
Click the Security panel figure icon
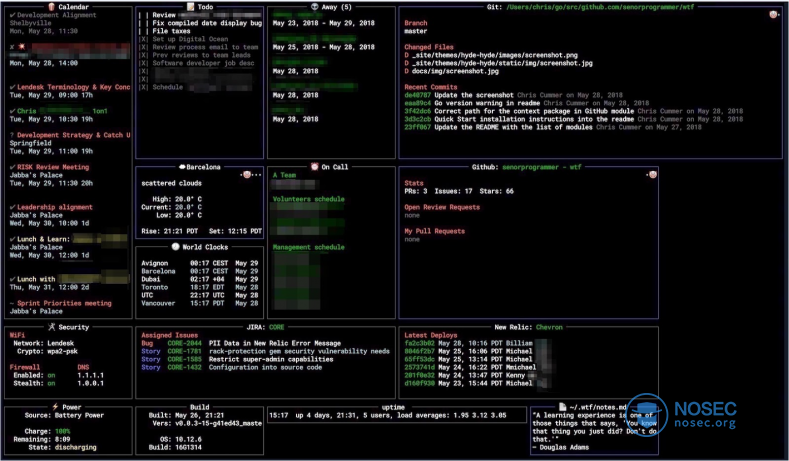click(x=51, y=327)
